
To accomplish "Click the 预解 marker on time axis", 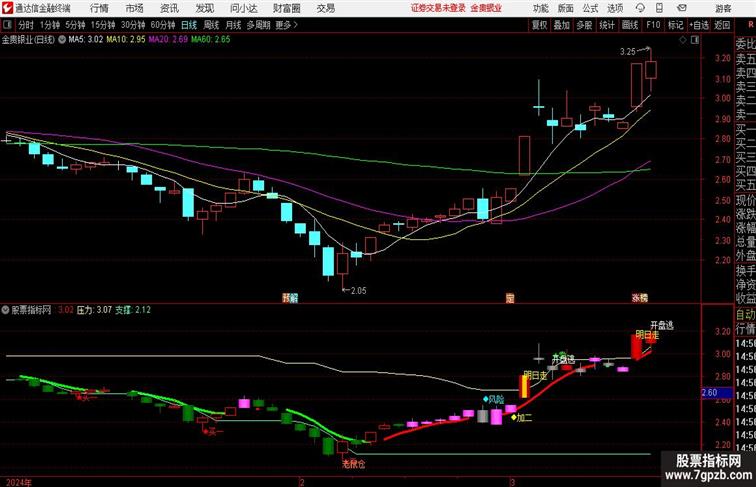I will pyautogui.click(x=290, y=298).
